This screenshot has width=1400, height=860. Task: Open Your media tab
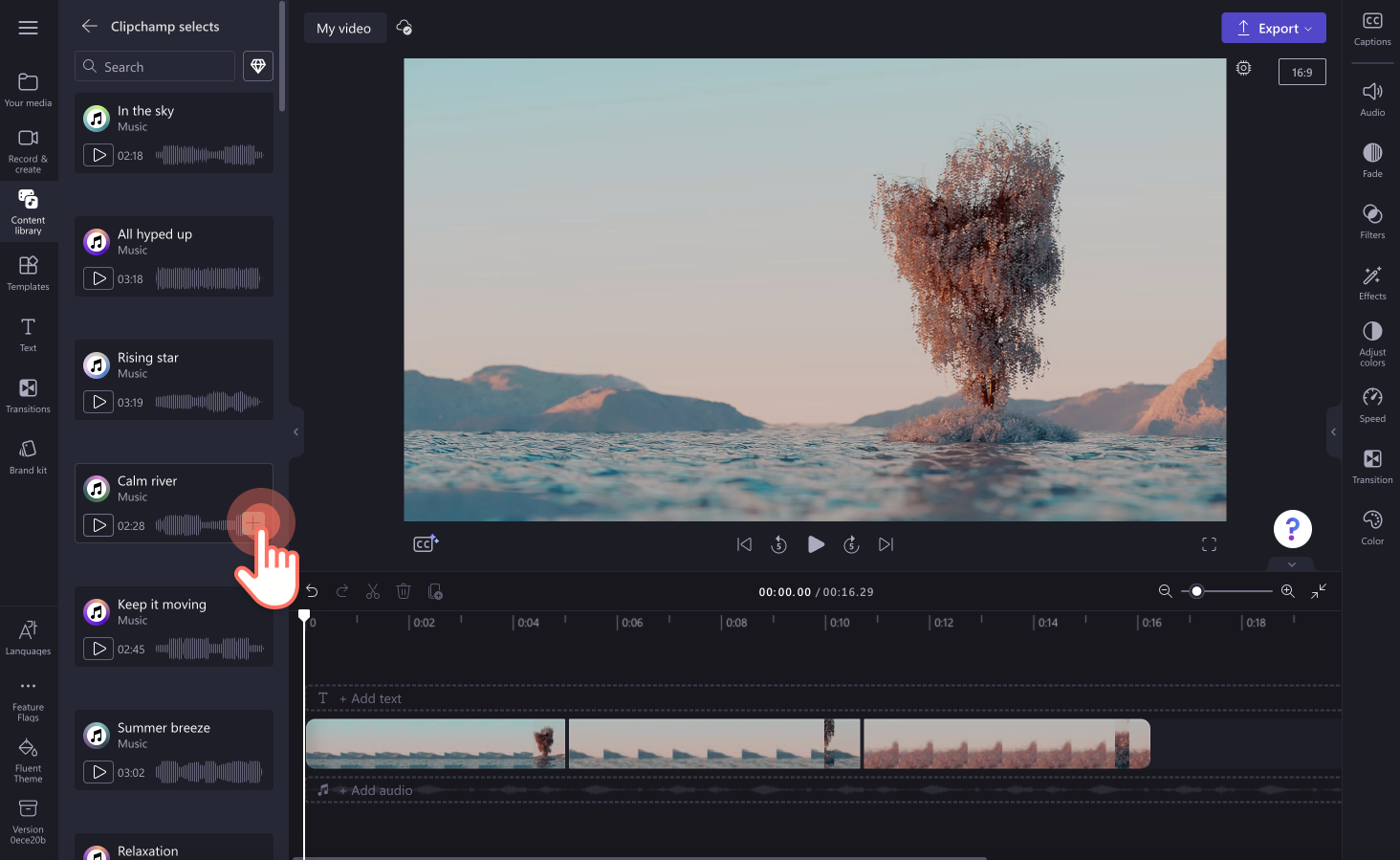click(29, 89)
